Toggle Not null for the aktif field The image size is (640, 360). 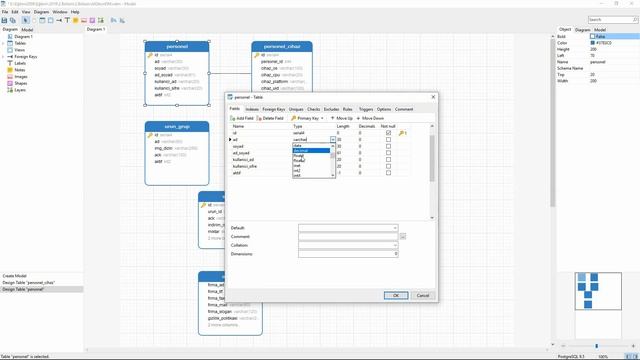point(388,173)
